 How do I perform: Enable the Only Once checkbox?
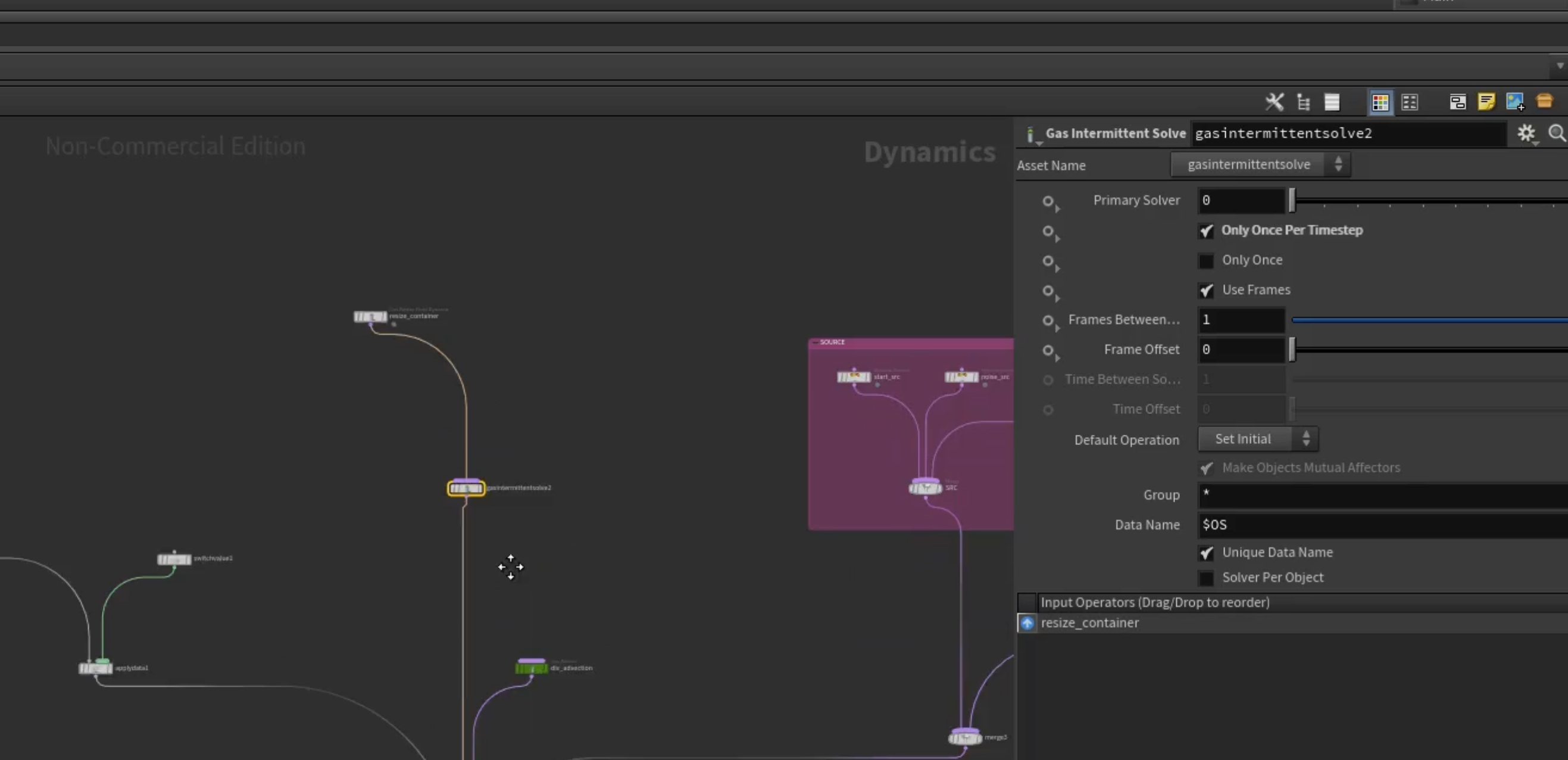[x=1206, y=261]
